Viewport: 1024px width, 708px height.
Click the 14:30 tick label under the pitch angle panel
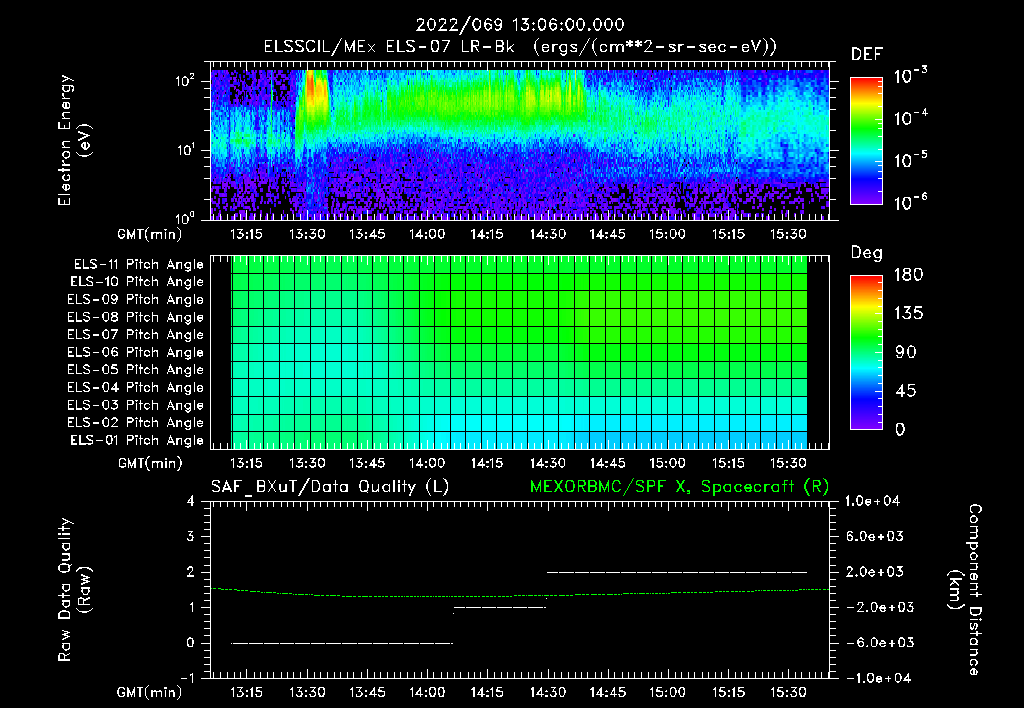(x=547, y=463)
